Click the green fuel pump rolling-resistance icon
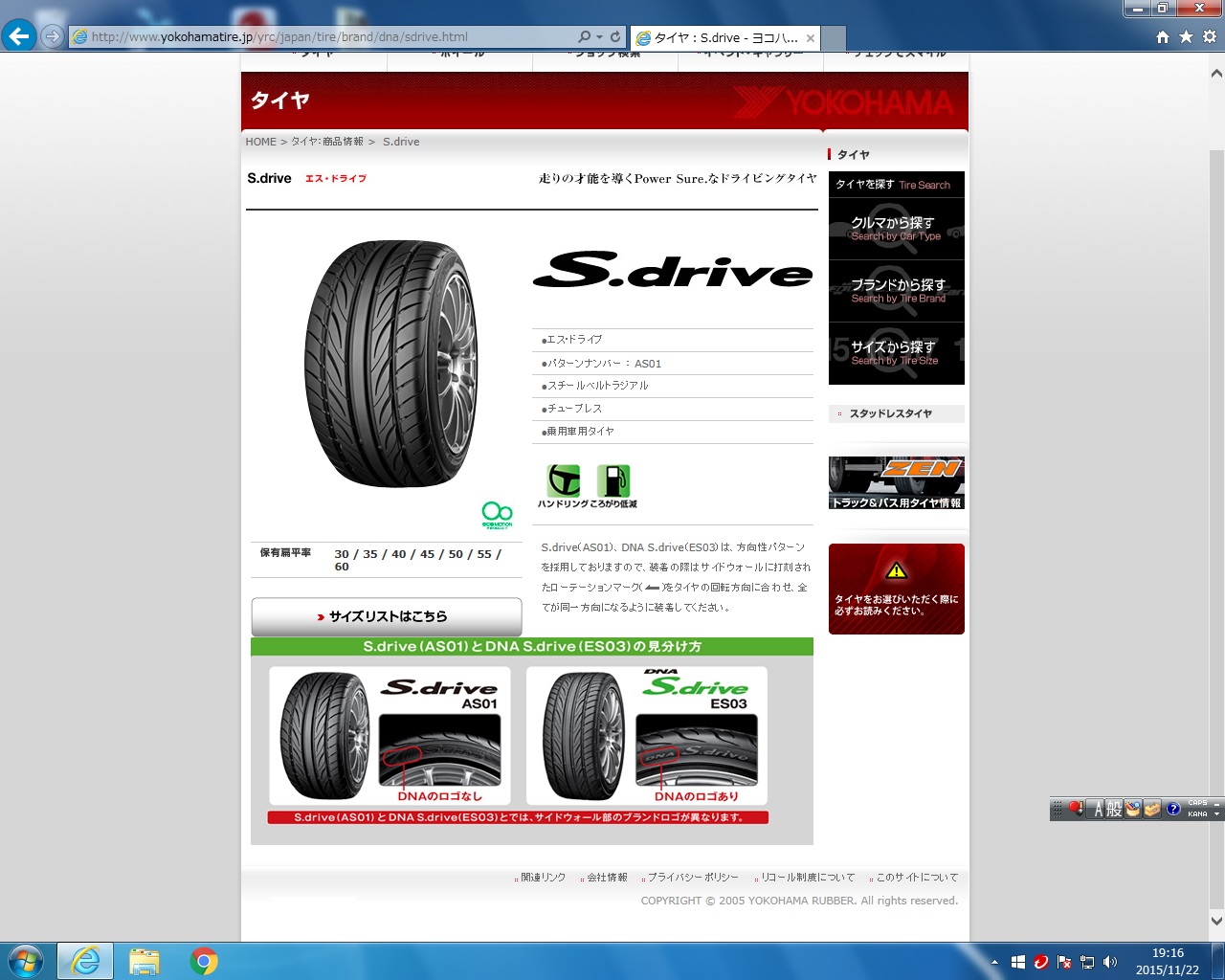The image size is (1225, 980). (x=613, y=480)
